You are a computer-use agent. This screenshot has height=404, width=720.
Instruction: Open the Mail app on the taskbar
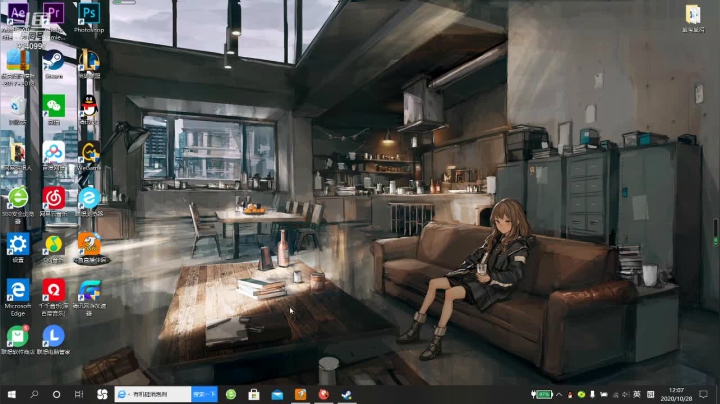point(277,394)
